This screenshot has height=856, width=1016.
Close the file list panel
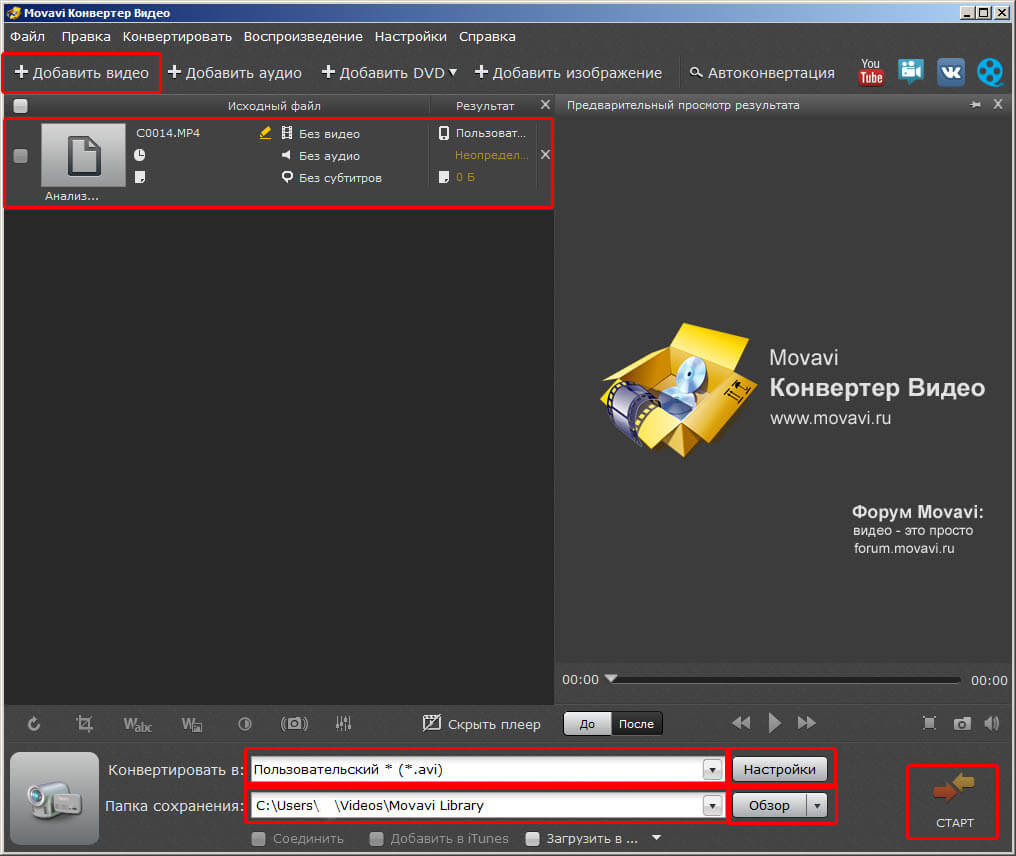pos(545,104)
